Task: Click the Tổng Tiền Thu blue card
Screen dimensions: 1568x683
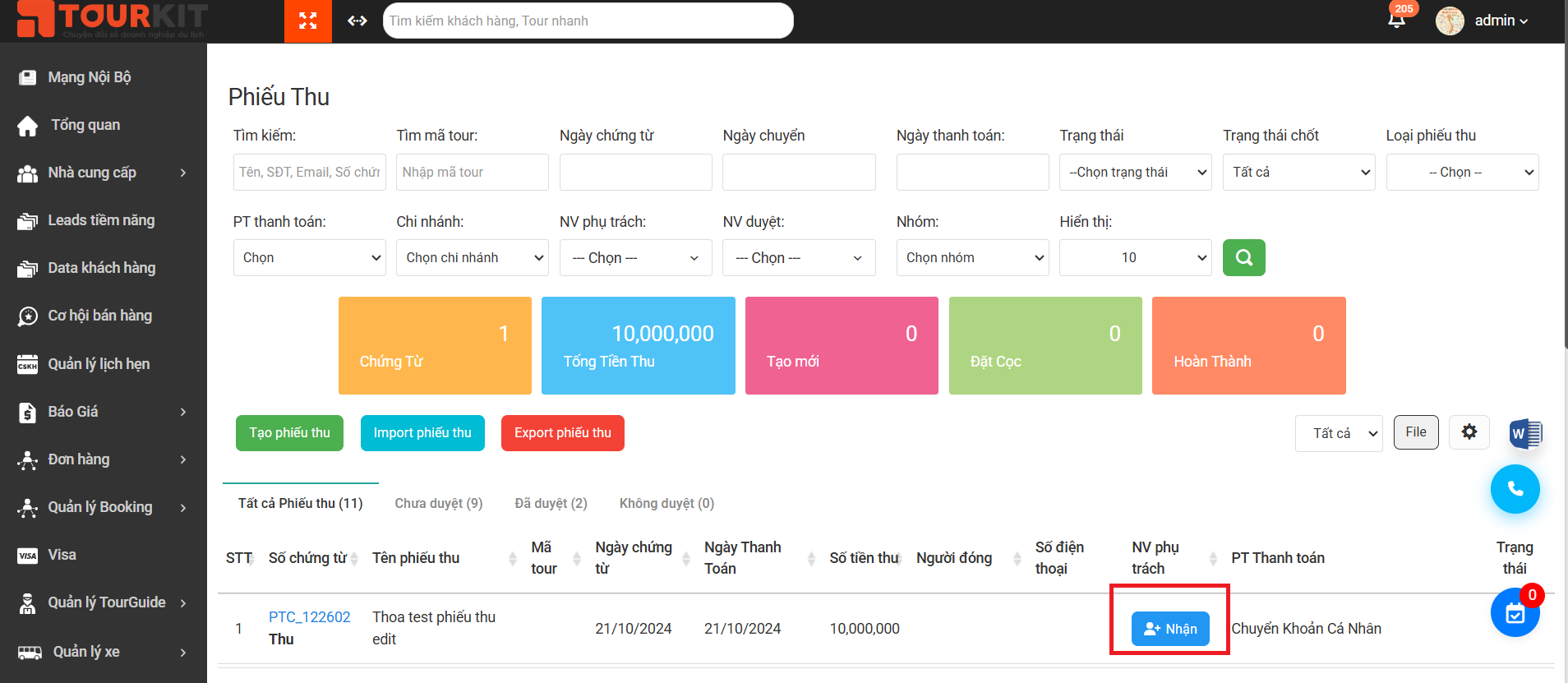Action: 639,345
